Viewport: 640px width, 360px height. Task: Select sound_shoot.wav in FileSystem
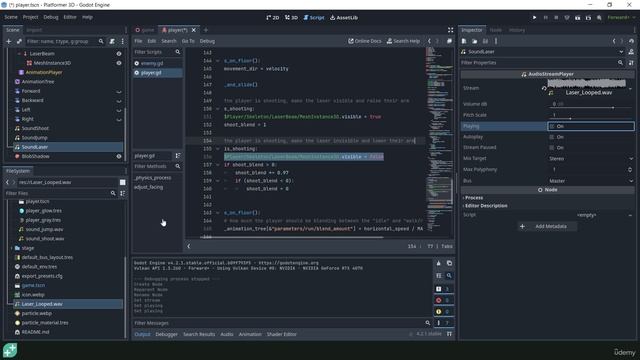(x=45, y=239)
